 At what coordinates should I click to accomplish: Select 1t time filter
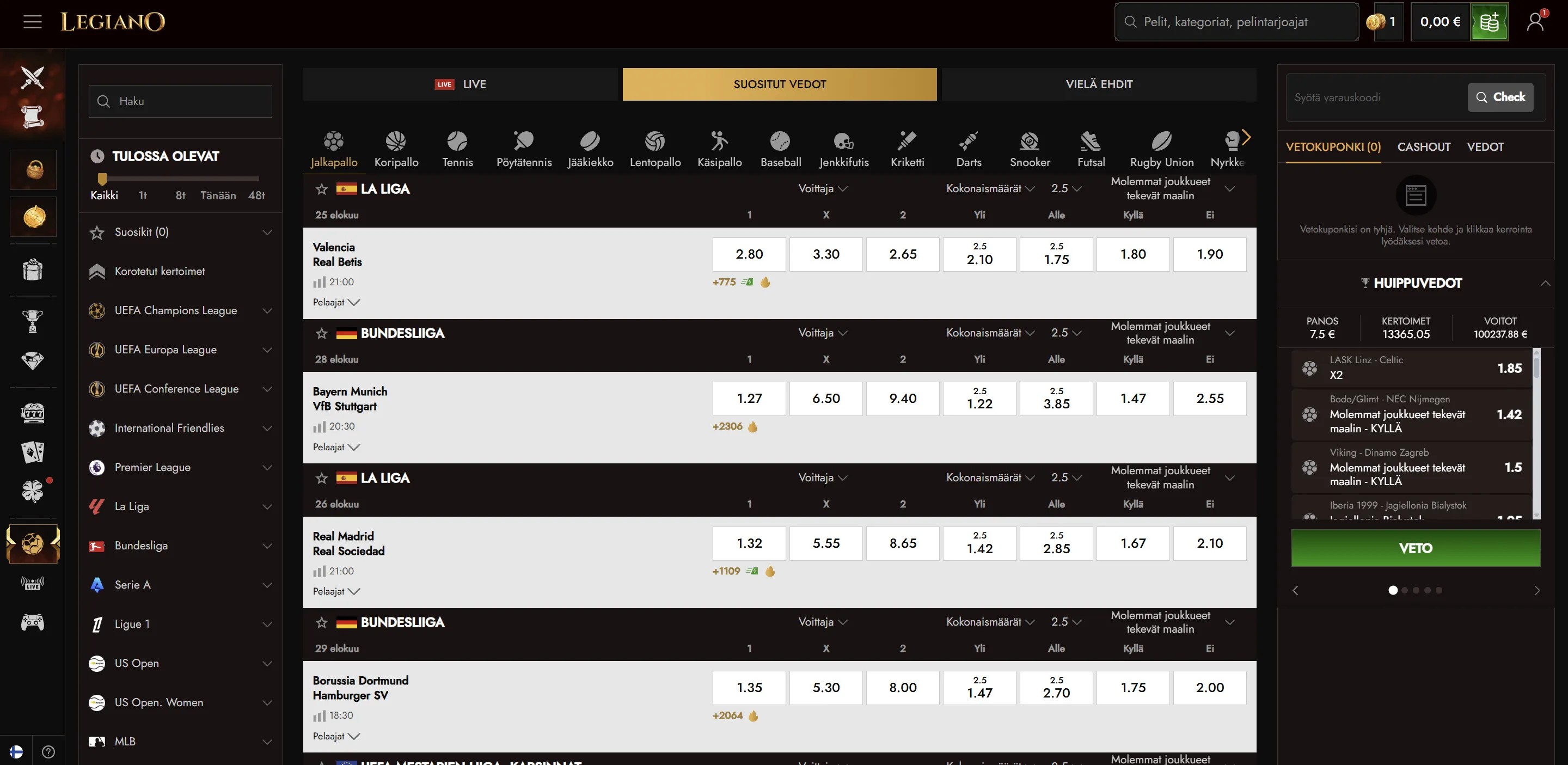point(143,195)
